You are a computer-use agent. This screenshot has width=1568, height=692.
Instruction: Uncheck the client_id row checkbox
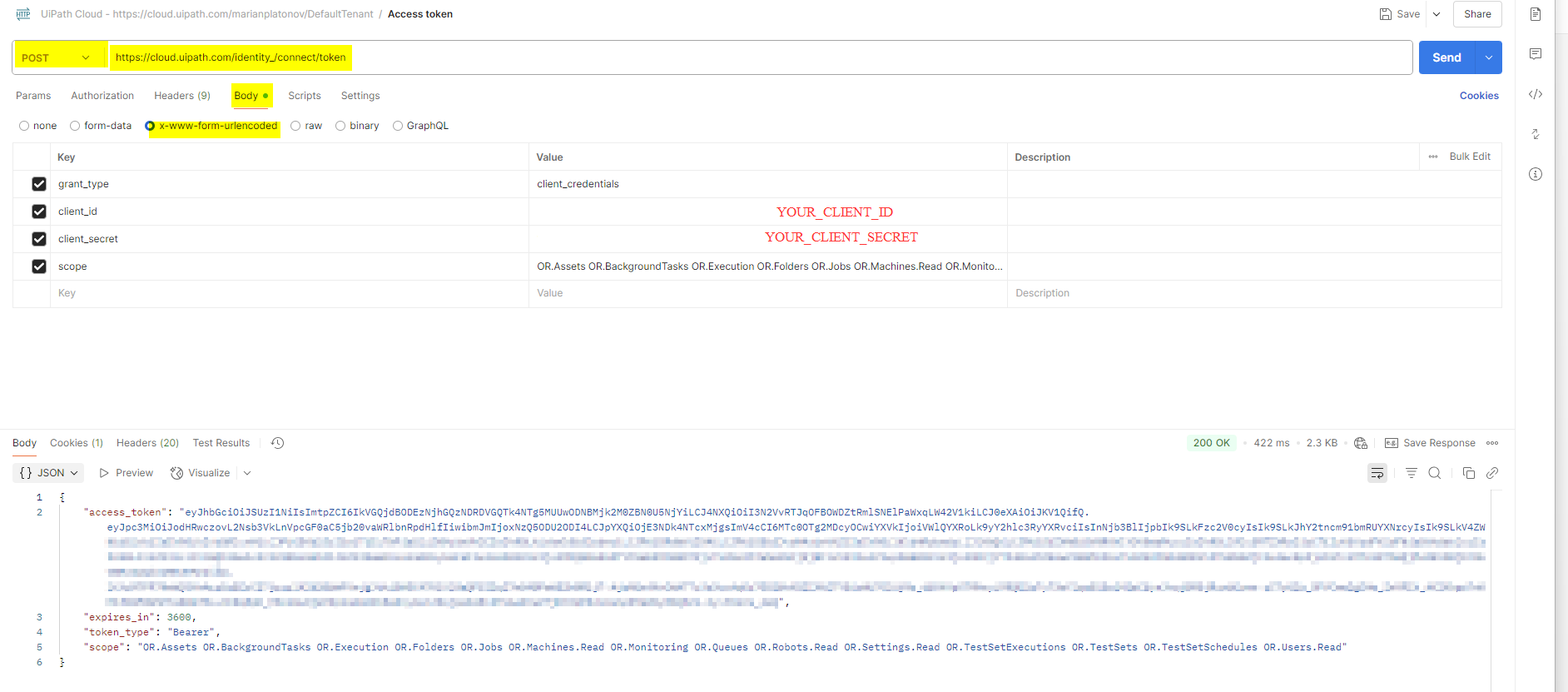point(39,212)
